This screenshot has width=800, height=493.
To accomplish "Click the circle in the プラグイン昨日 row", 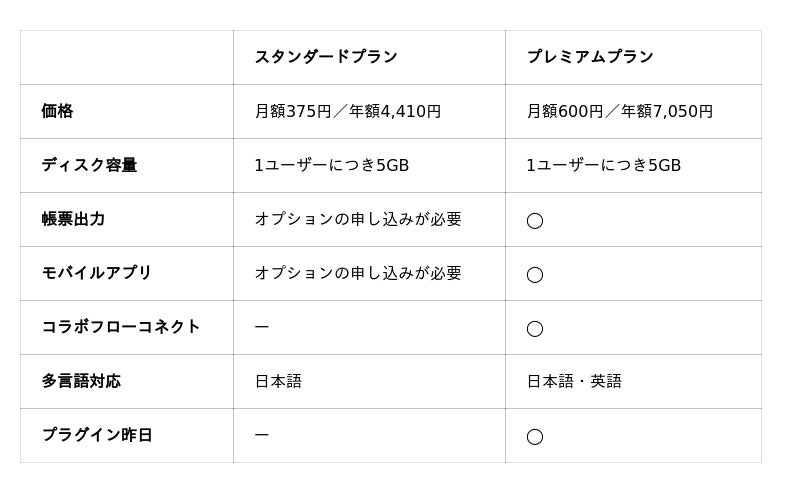I will (535, 436).
